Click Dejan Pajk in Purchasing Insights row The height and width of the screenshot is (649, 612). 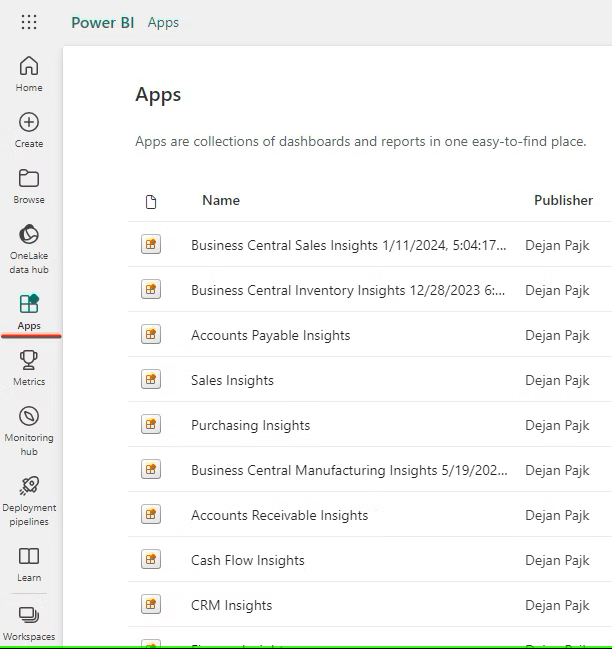[x=557, y=425]
